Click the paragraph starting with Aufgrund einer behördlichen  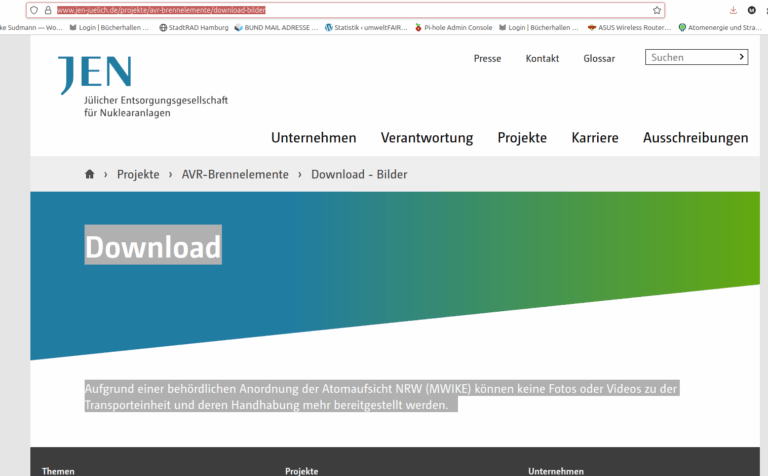[x=381, y=397]
